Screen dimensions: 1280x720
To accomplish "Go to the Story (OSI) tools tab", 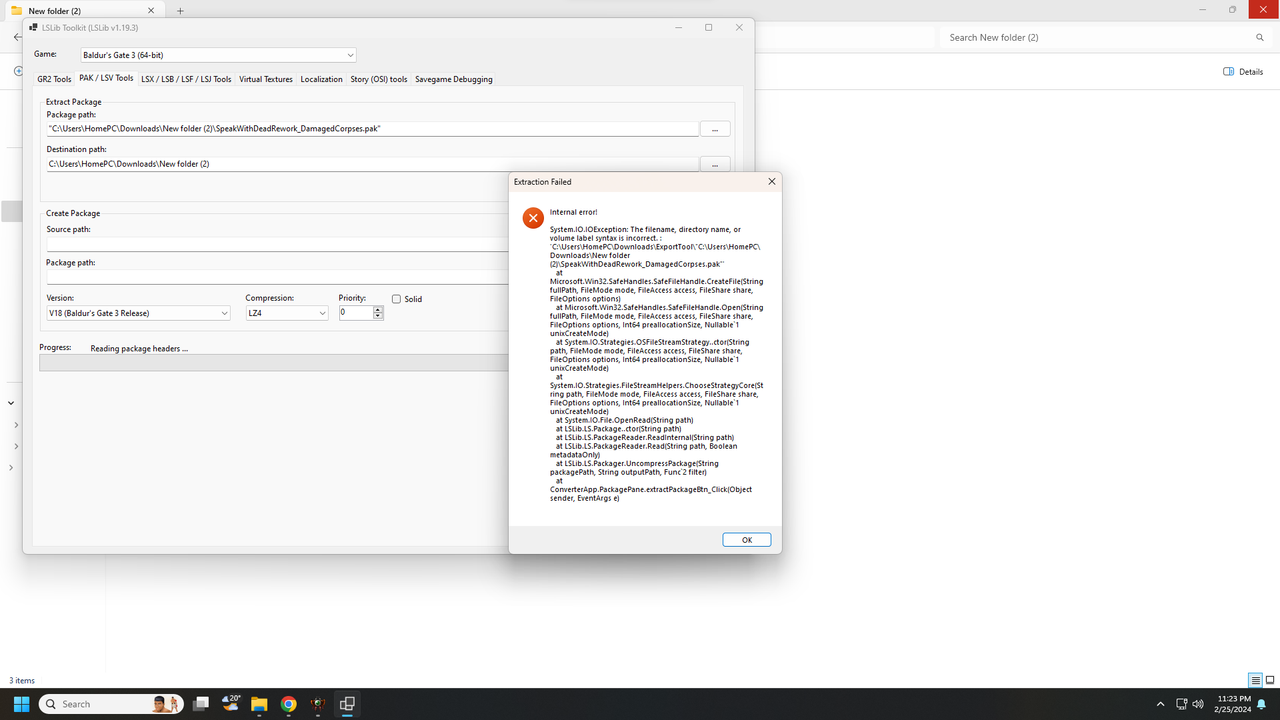I will [379, 79].
